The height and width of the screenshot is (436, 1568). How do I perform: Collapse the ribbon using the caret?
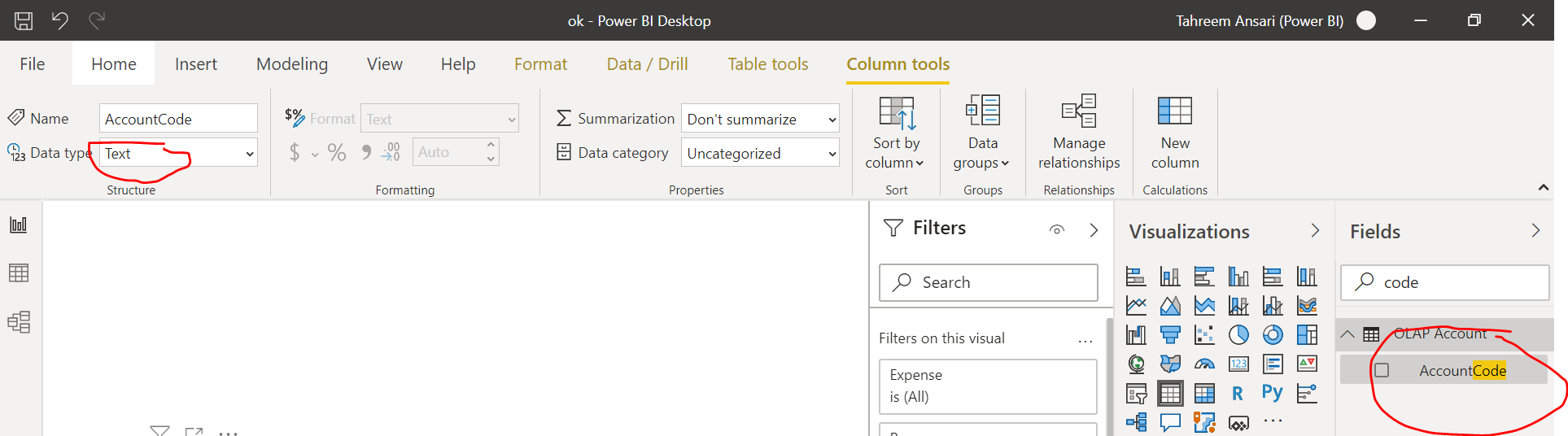click(1544, 188)
